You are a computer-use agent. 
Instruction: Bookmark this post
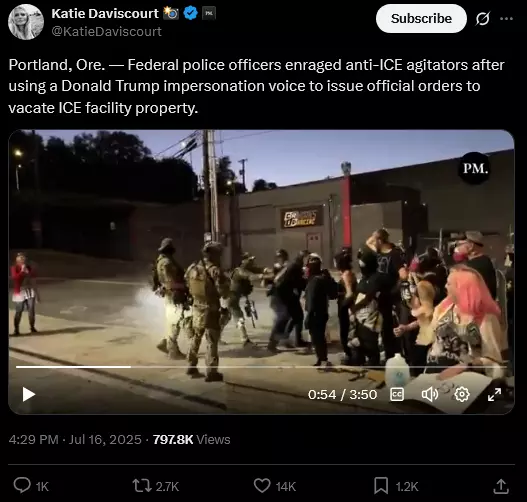(x=381, y=486)
